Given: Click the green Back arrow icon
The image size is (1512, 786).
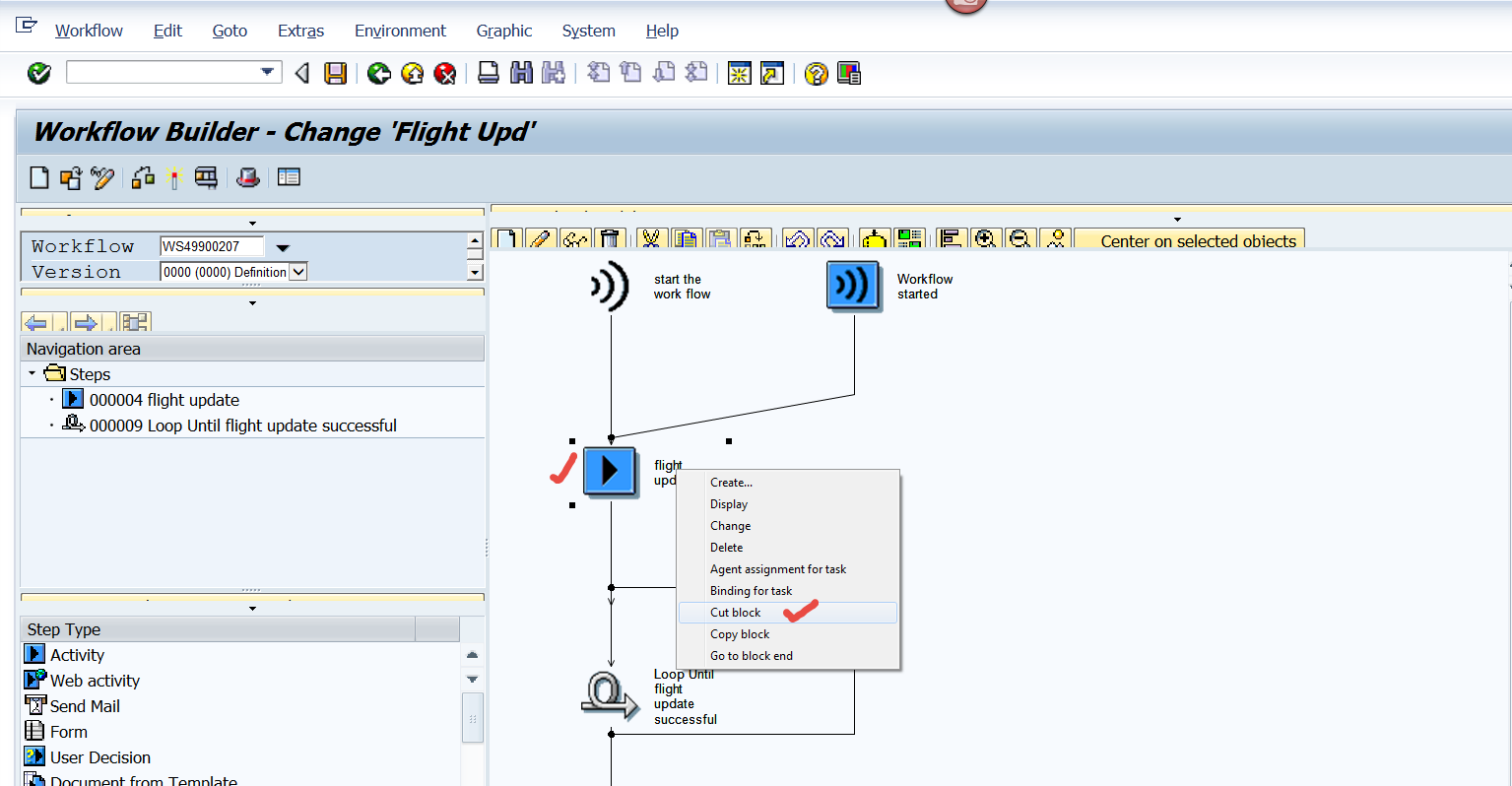Looking at the screenshot, I should tap(379, 73).
